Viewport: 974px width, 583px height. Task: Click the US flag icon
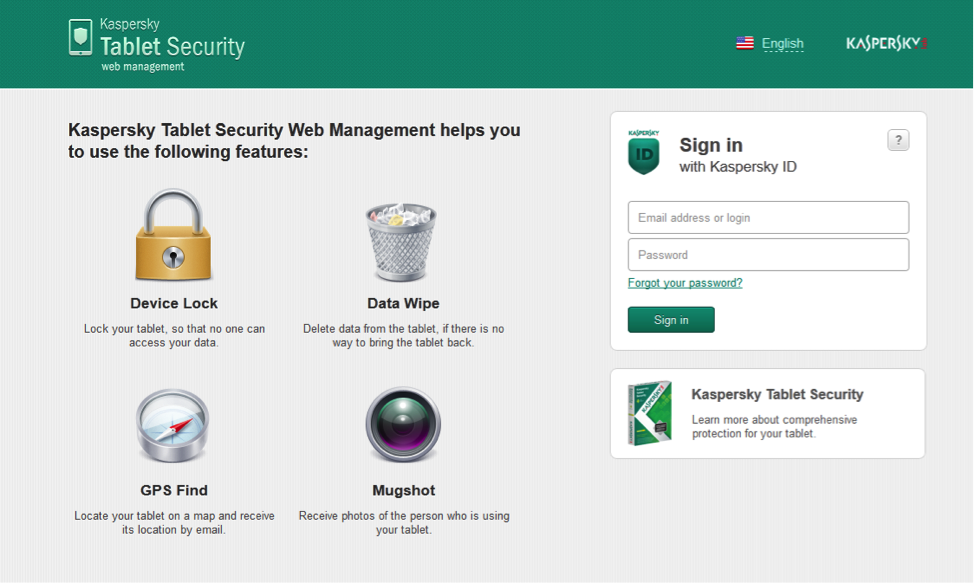click(x=745, y=43)
